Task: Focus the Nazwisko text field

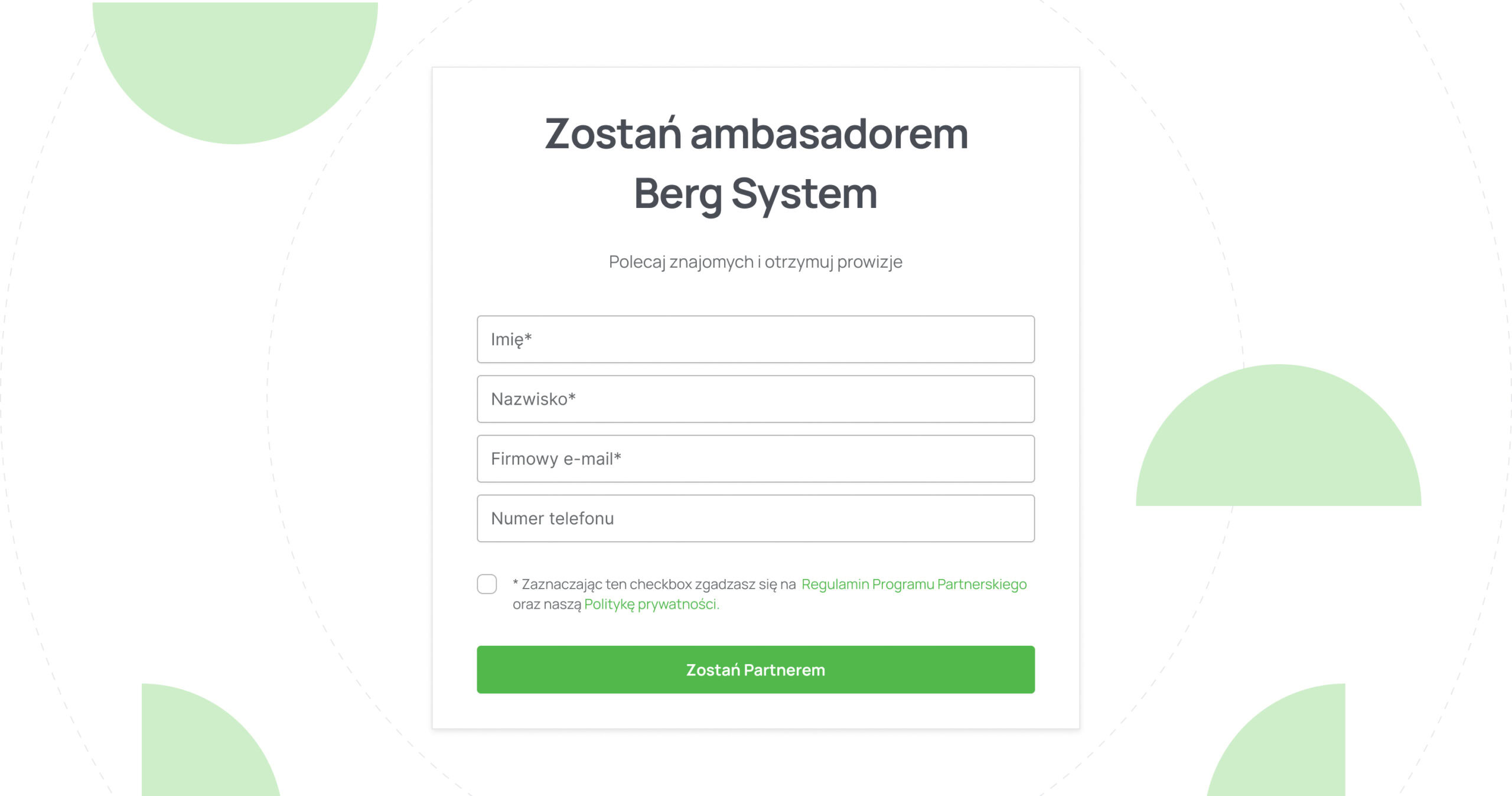Action: click(x=755, y=399)
